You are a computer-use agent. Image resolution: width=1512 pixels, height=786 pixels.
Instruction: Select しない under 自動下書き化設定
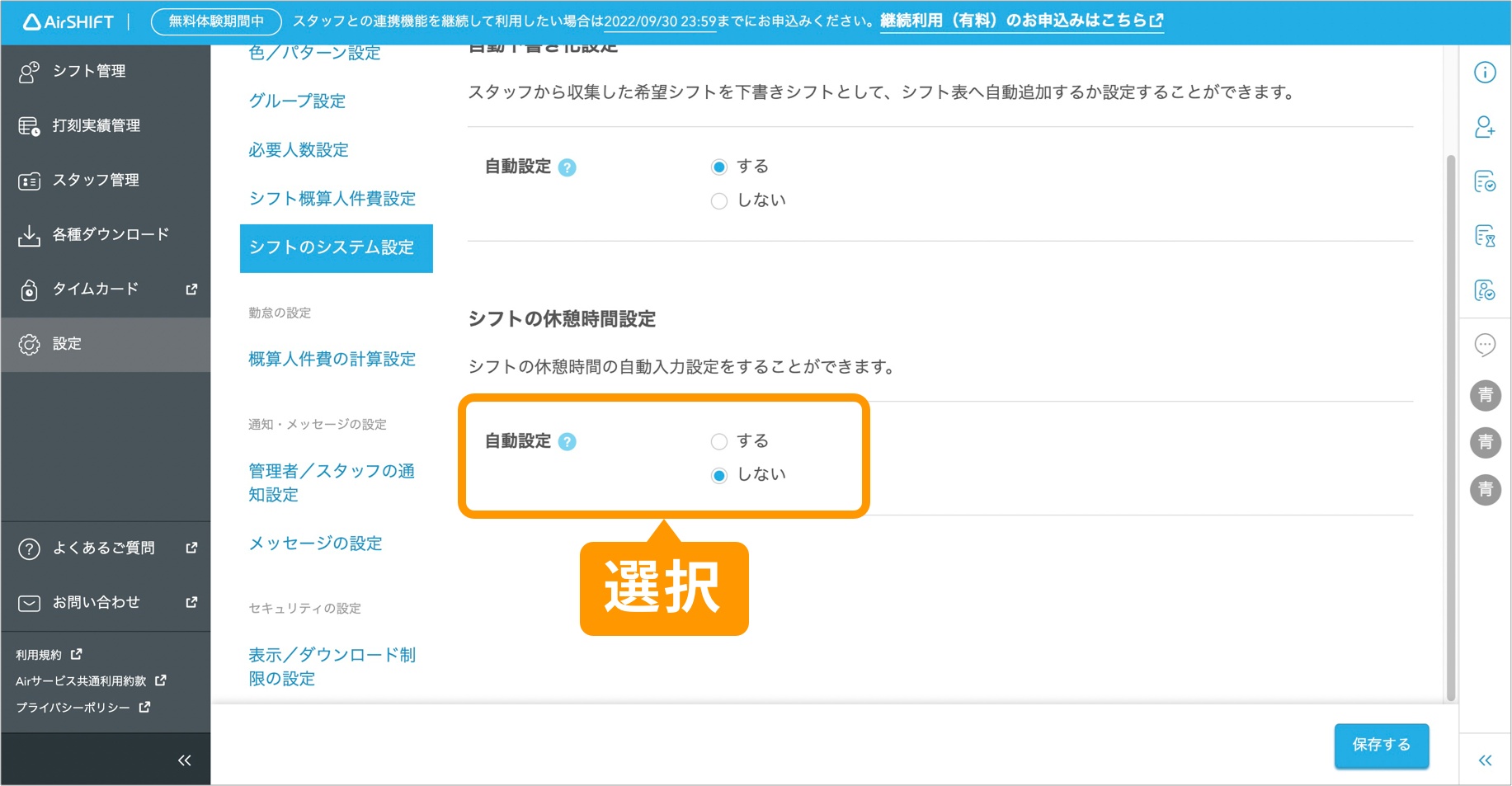719,200
